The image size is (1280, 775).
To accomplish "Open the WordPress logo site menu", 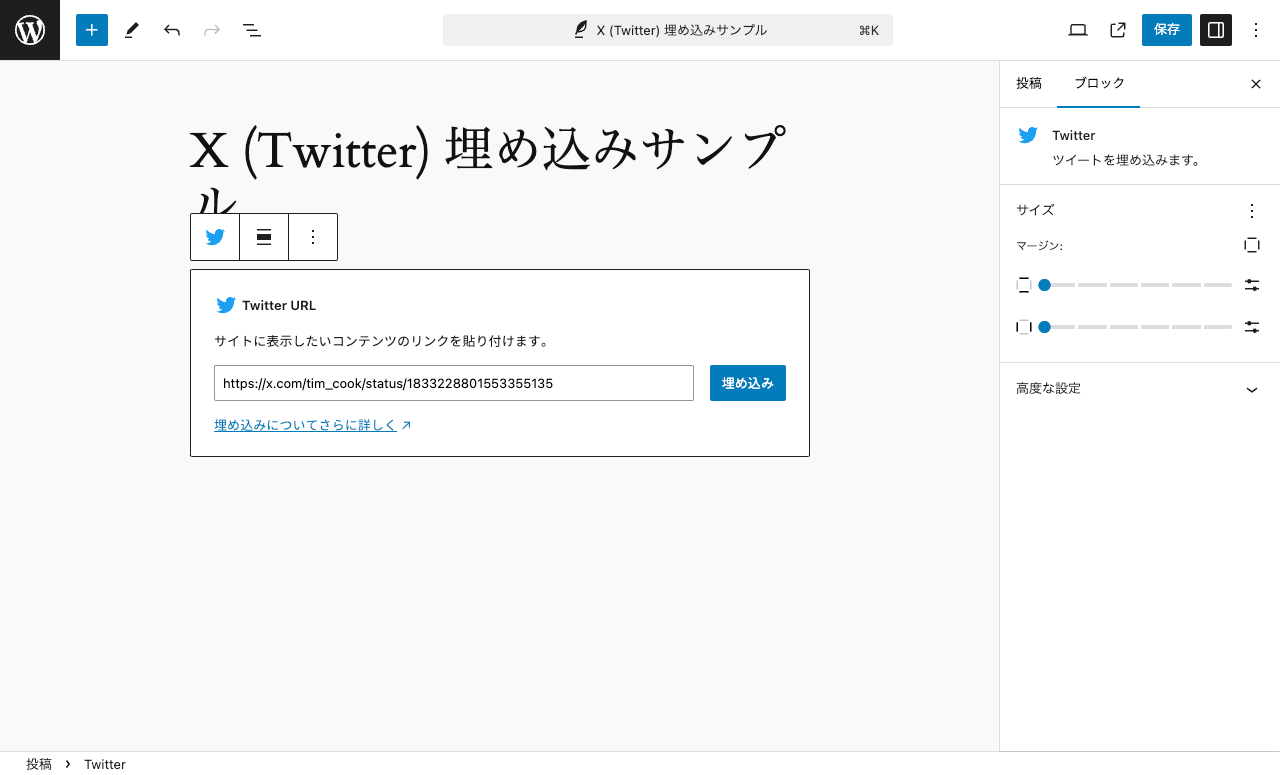I will pyautogui.click(x=30, y=30).
